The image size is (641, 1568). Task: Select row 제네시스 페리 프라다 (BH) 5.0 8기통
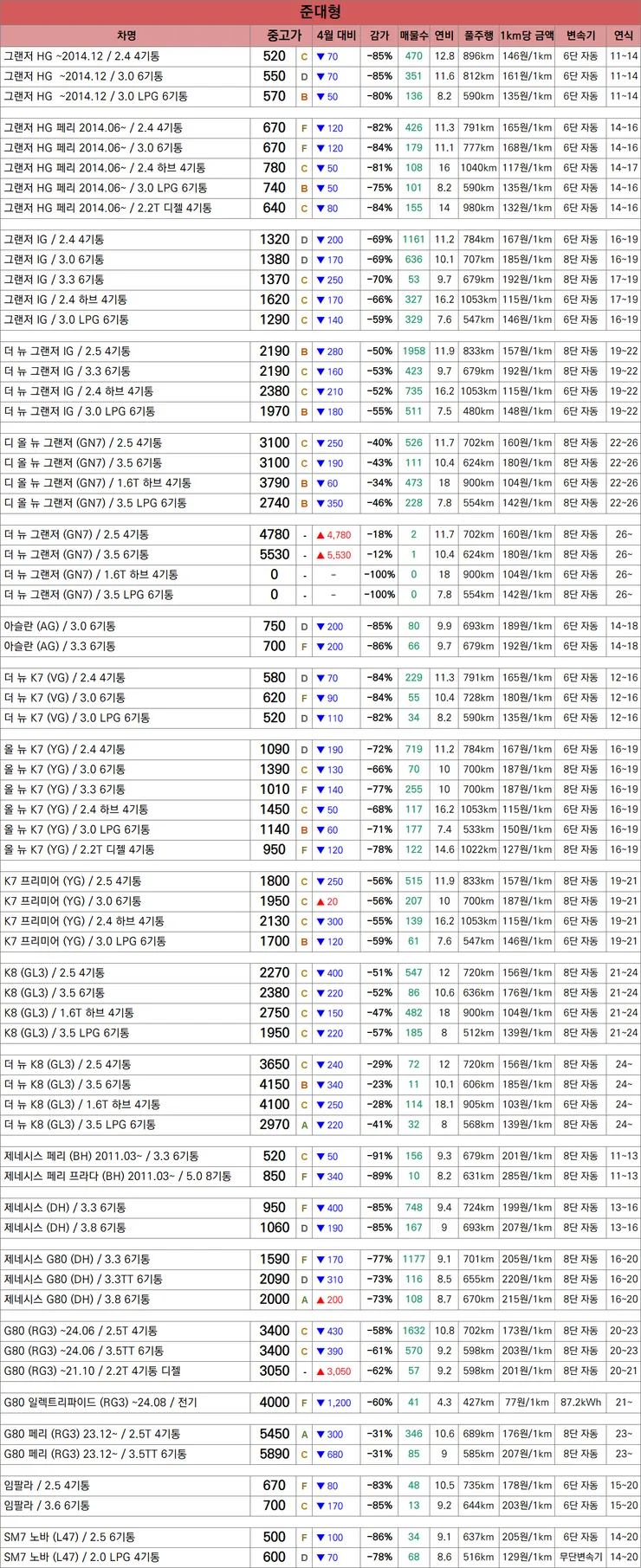click(320, 1176)
